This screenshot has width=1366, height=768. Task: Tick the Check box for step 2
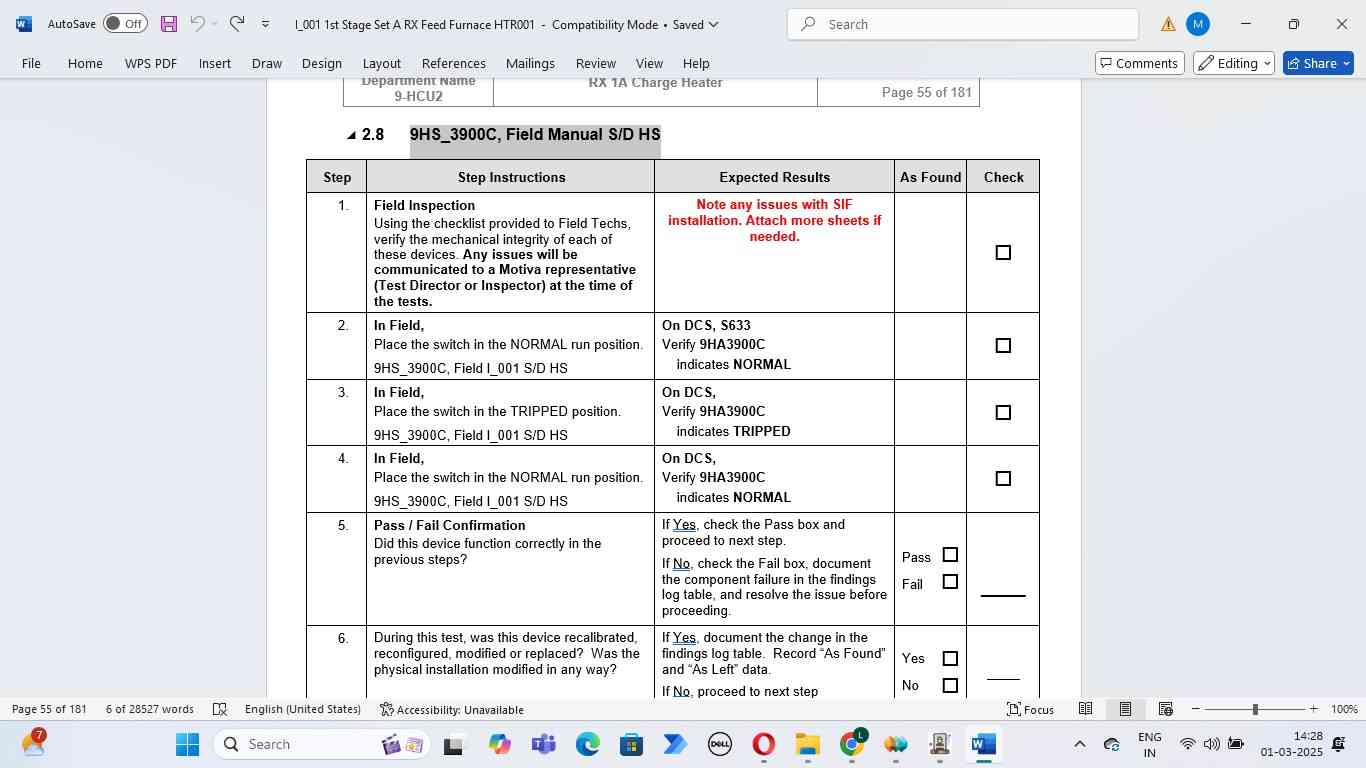[x=1003, y=346]
